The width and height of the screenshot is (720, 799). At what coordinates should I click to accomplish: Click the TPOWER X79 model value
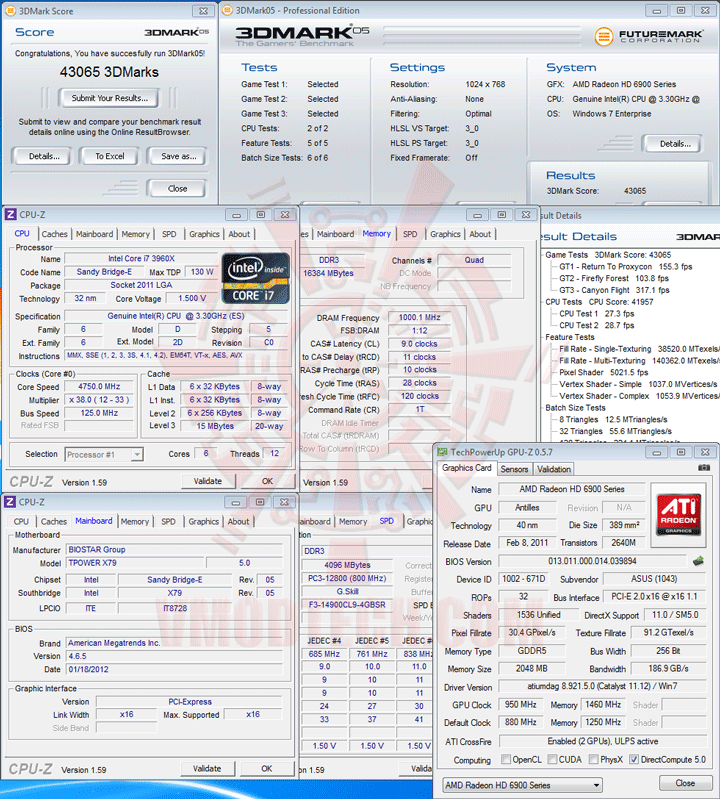coord(135,563)
